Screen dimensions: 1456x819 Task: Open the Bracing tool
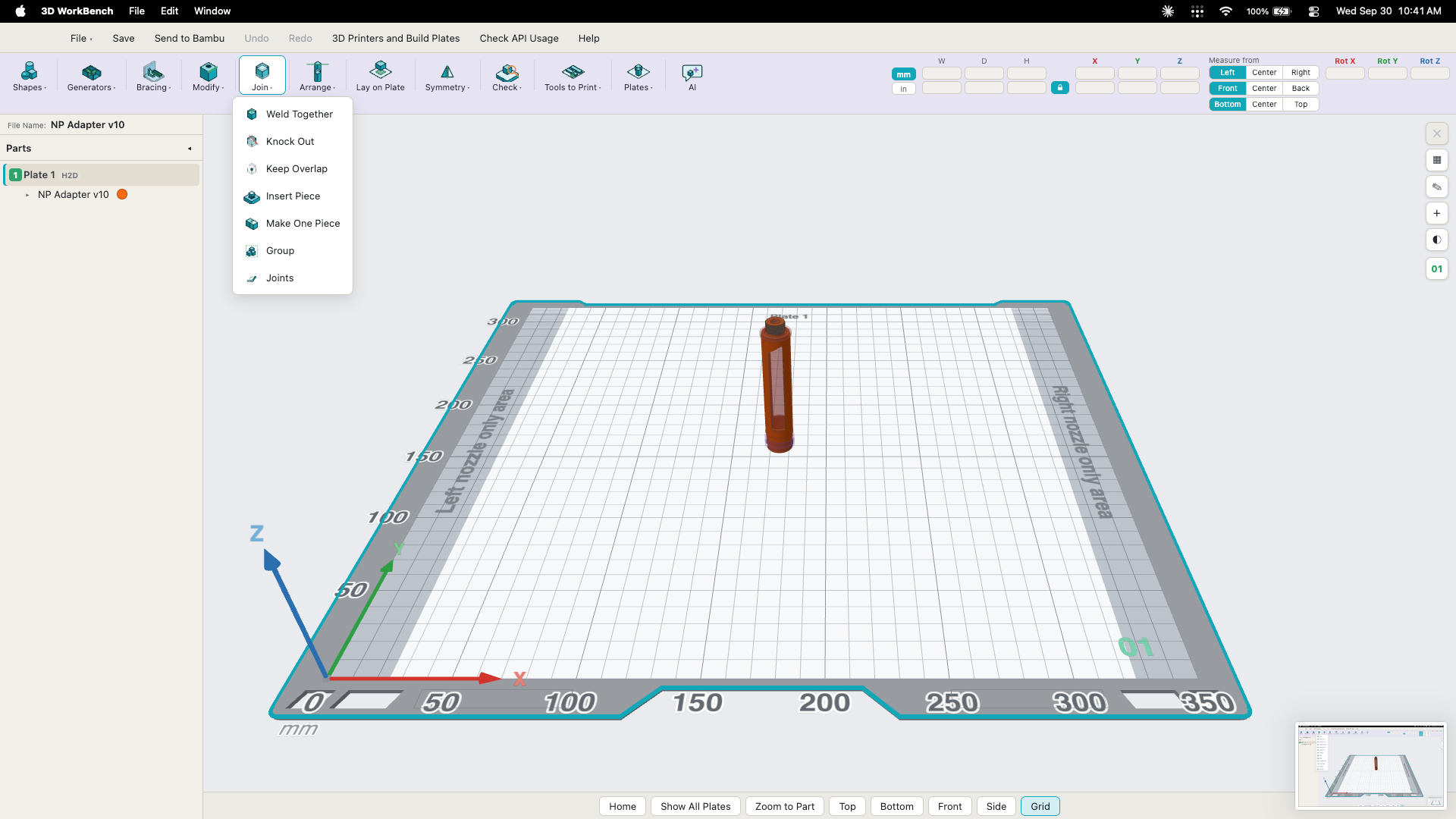point(153,76)
